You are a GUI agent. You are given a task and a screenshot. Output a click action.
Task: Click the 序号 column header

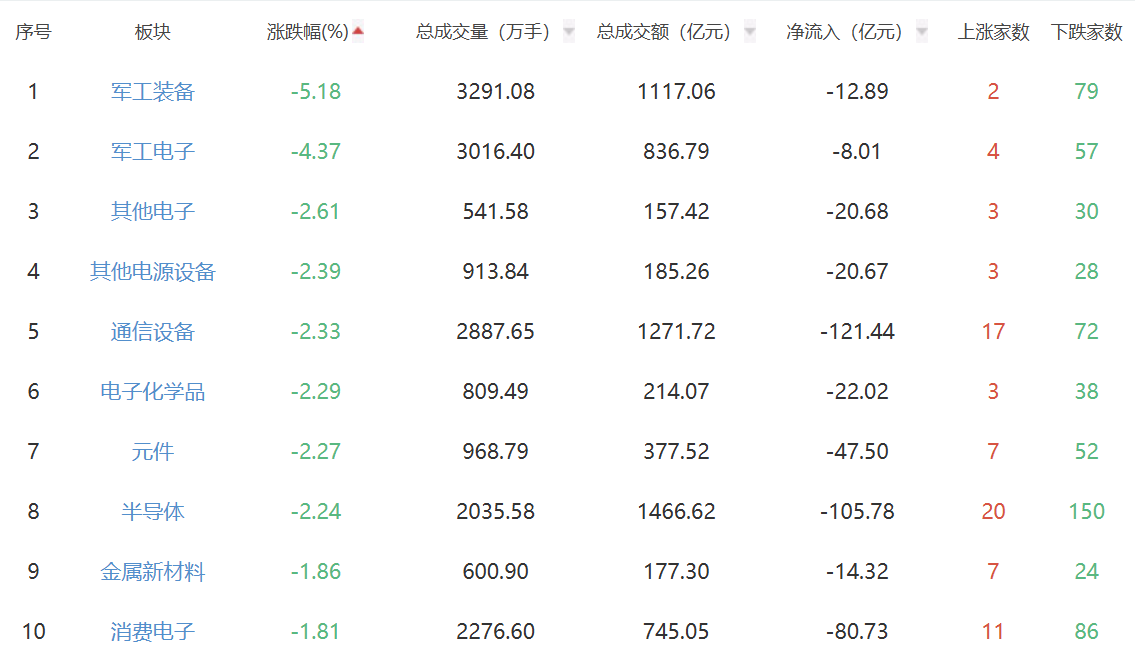pyautogui.click(x=33, y=32)
